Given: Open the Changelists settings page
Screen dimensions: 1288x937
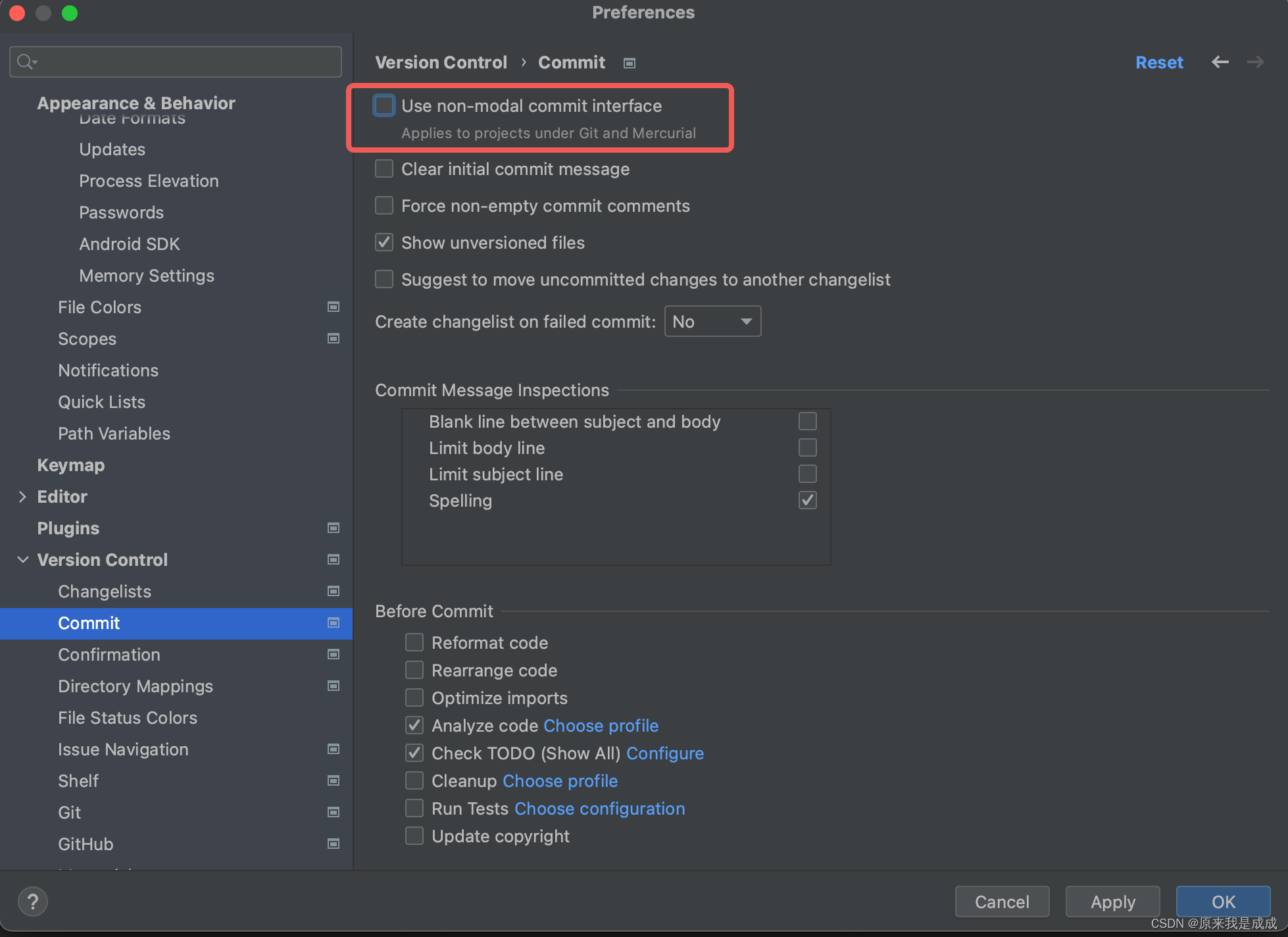Looking at the screenshot, I should point(104,591).
